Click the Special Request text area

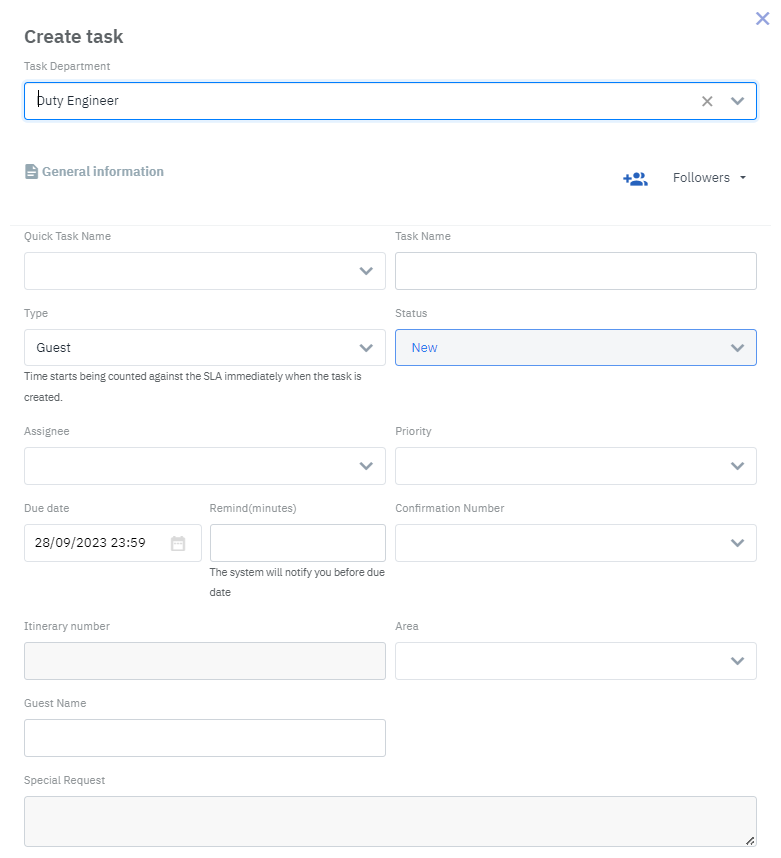pyautogui.click(x=390, y=821)
